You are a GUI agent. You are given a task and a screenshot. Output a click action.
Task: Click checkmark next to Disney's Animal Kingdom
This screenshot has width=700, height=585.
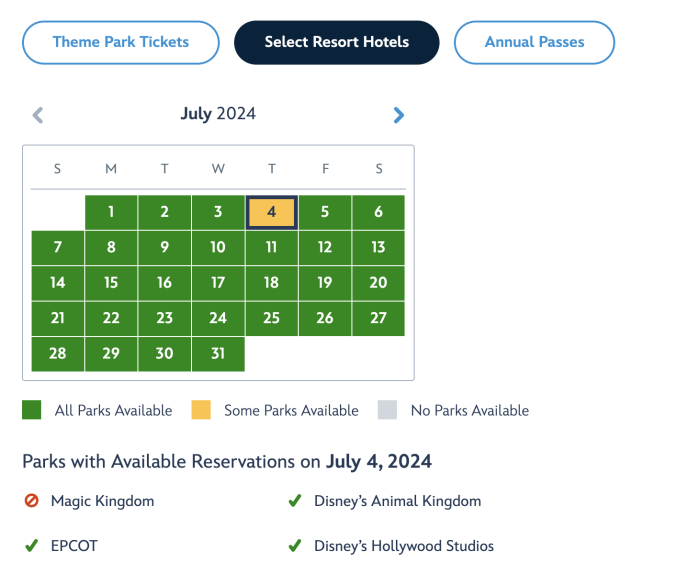coord(295,501)
